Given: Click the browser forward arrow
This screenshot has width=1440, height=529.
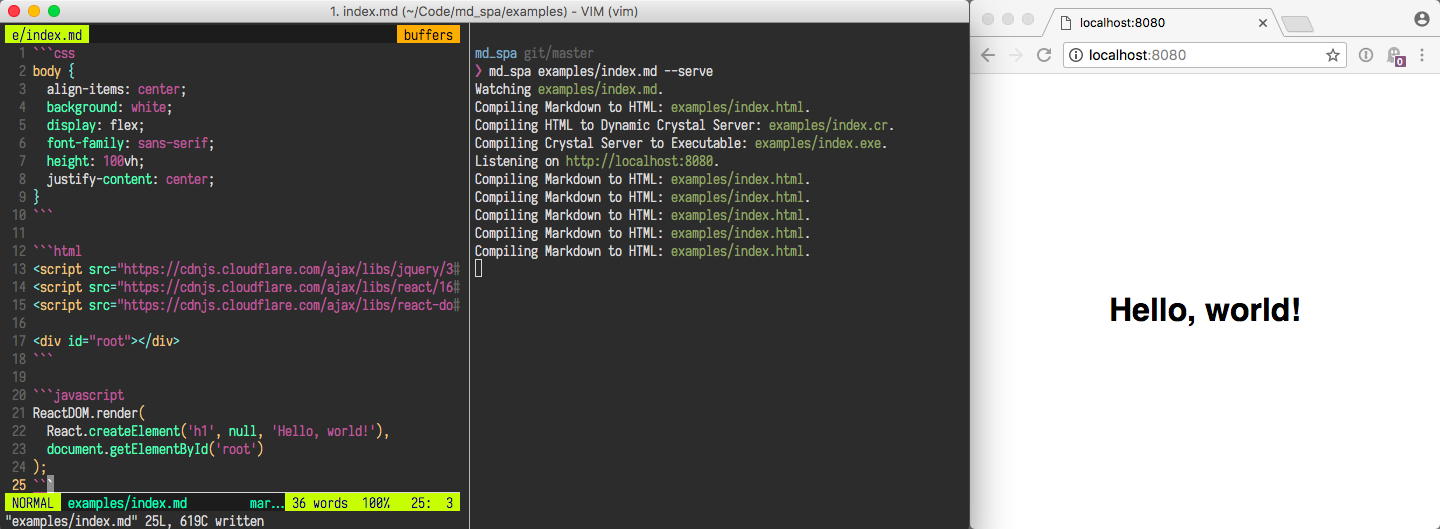Looking at the screenshot, I should click(x=1016, y=55).
